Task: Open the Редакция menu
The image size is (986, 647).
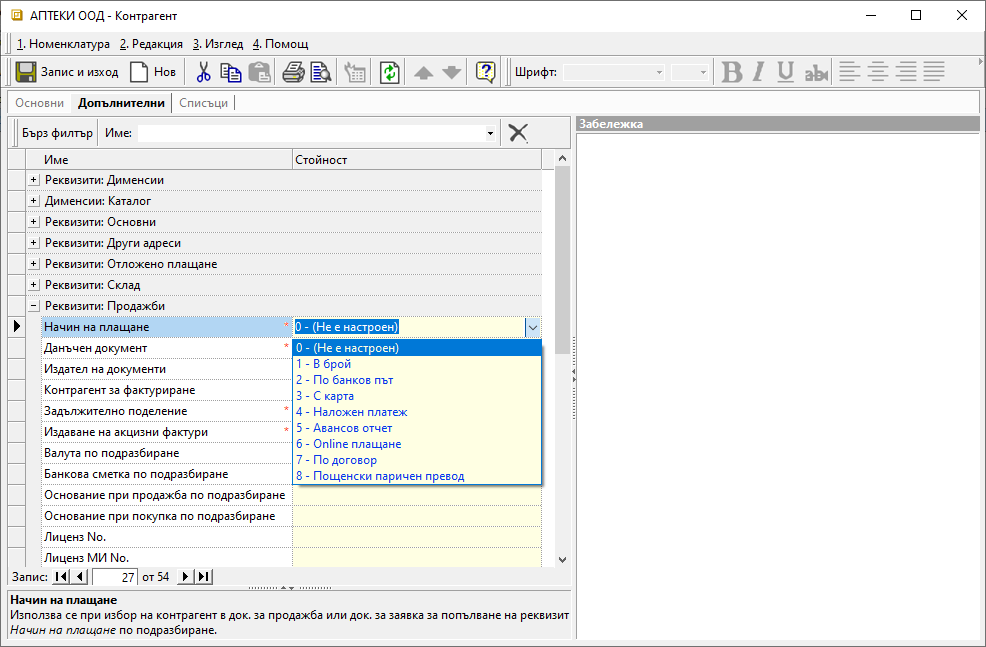Action: click(151, 44)
